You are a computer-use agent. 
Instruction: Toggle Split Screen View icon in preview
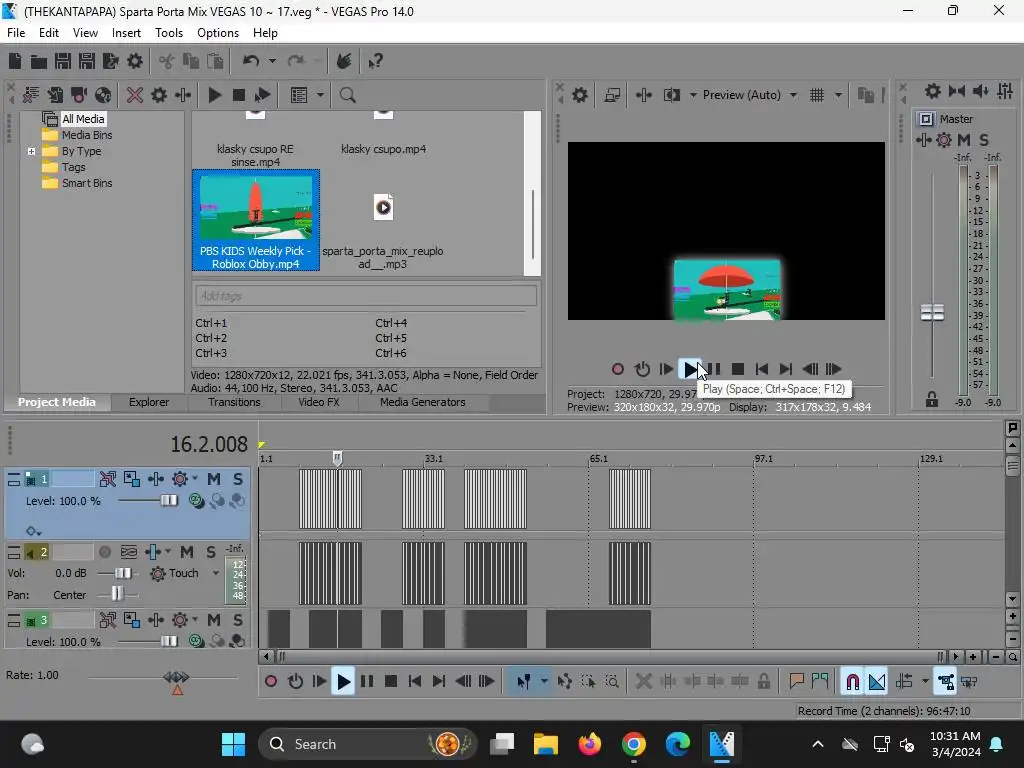pyautogui.click(x=672, y=95)
